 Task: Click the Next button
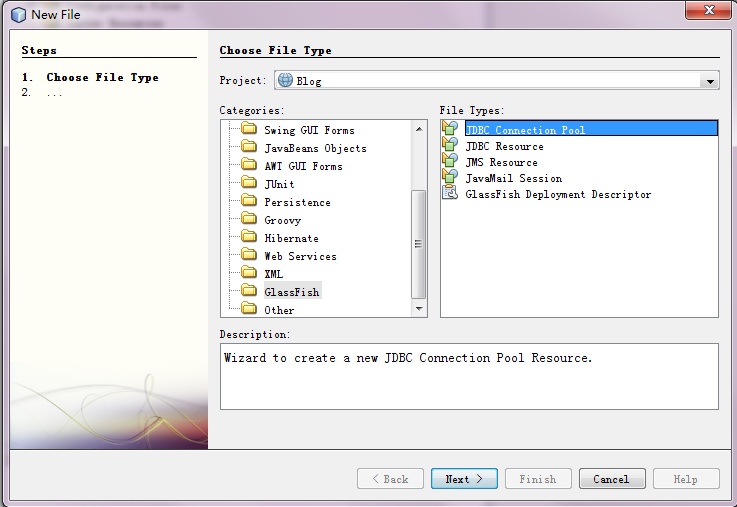click(464, 479)
